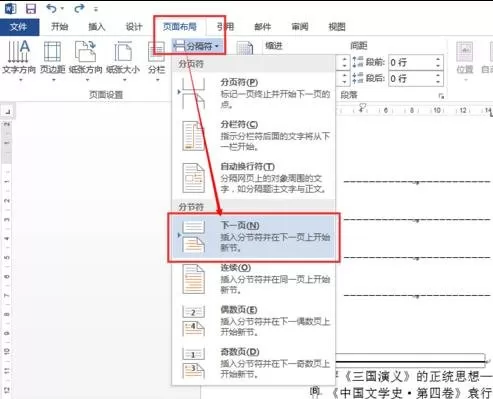493x399 pixels.
Task: Open the 纸张大小 paper size tool
Action: click(123, 60)
